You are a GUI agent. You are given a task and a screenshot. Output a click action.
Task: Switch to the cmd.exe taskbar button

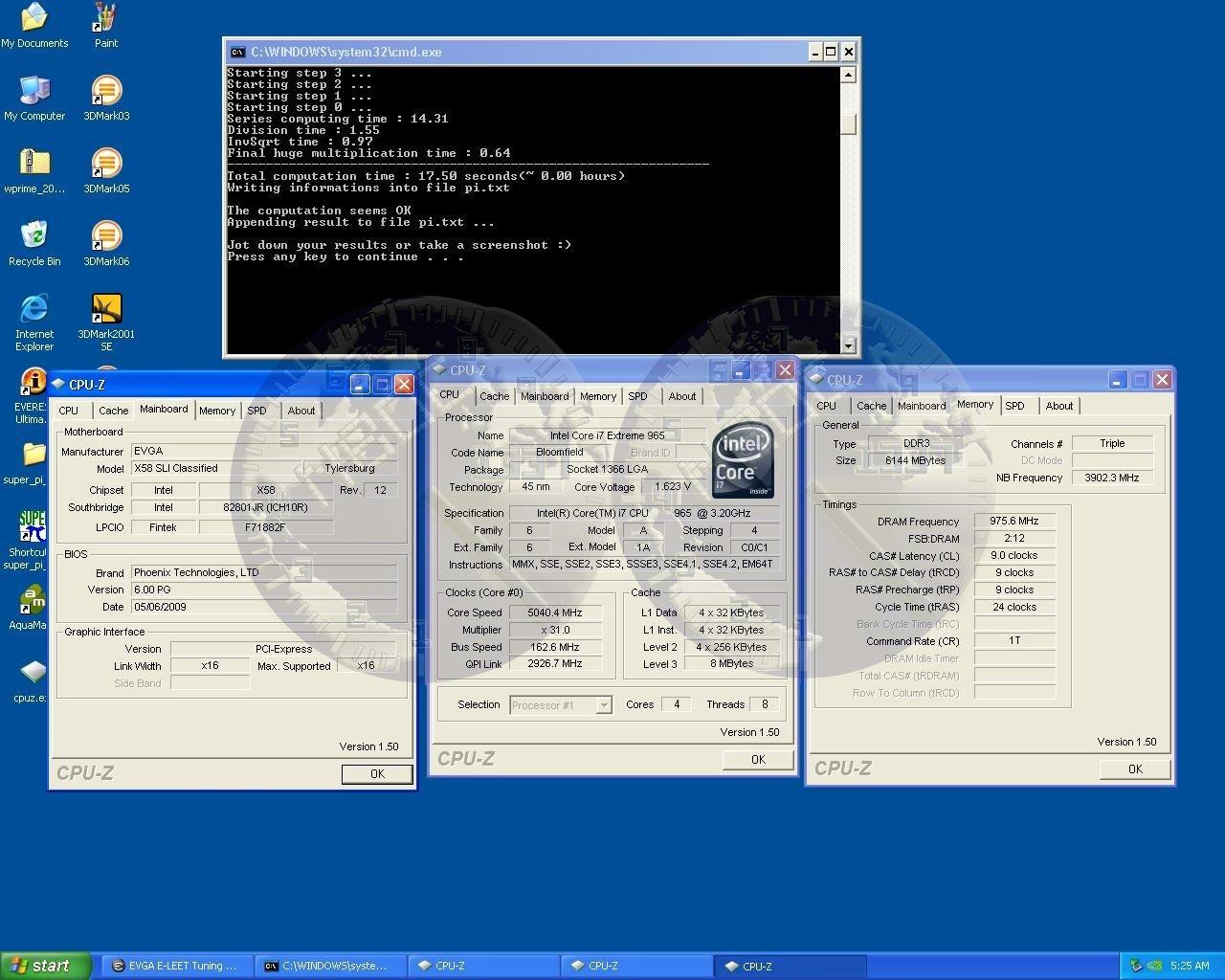click(x=331, y=966)
